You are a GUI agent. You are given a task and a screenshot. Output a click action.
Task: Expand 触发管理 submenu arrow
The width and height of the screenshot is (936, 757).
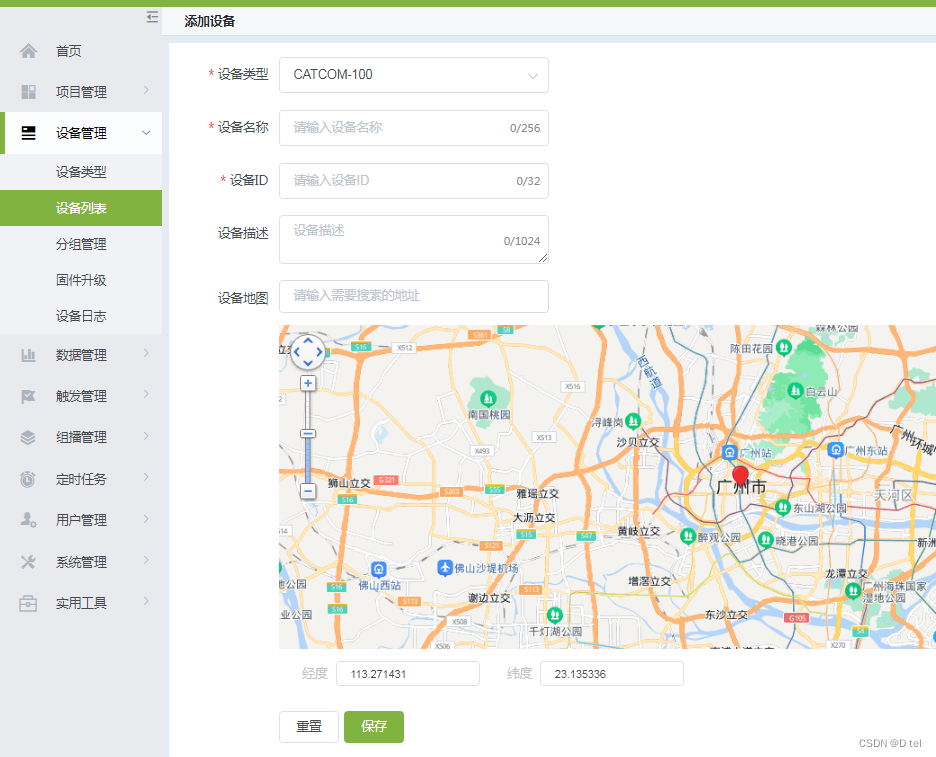146,395
